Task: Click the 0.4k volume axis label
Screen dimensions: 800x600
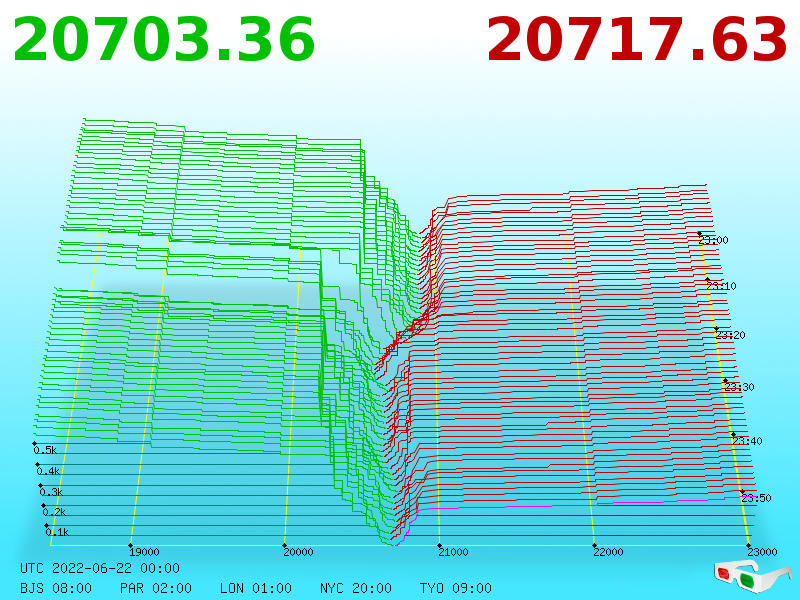Action: [48, 471]
